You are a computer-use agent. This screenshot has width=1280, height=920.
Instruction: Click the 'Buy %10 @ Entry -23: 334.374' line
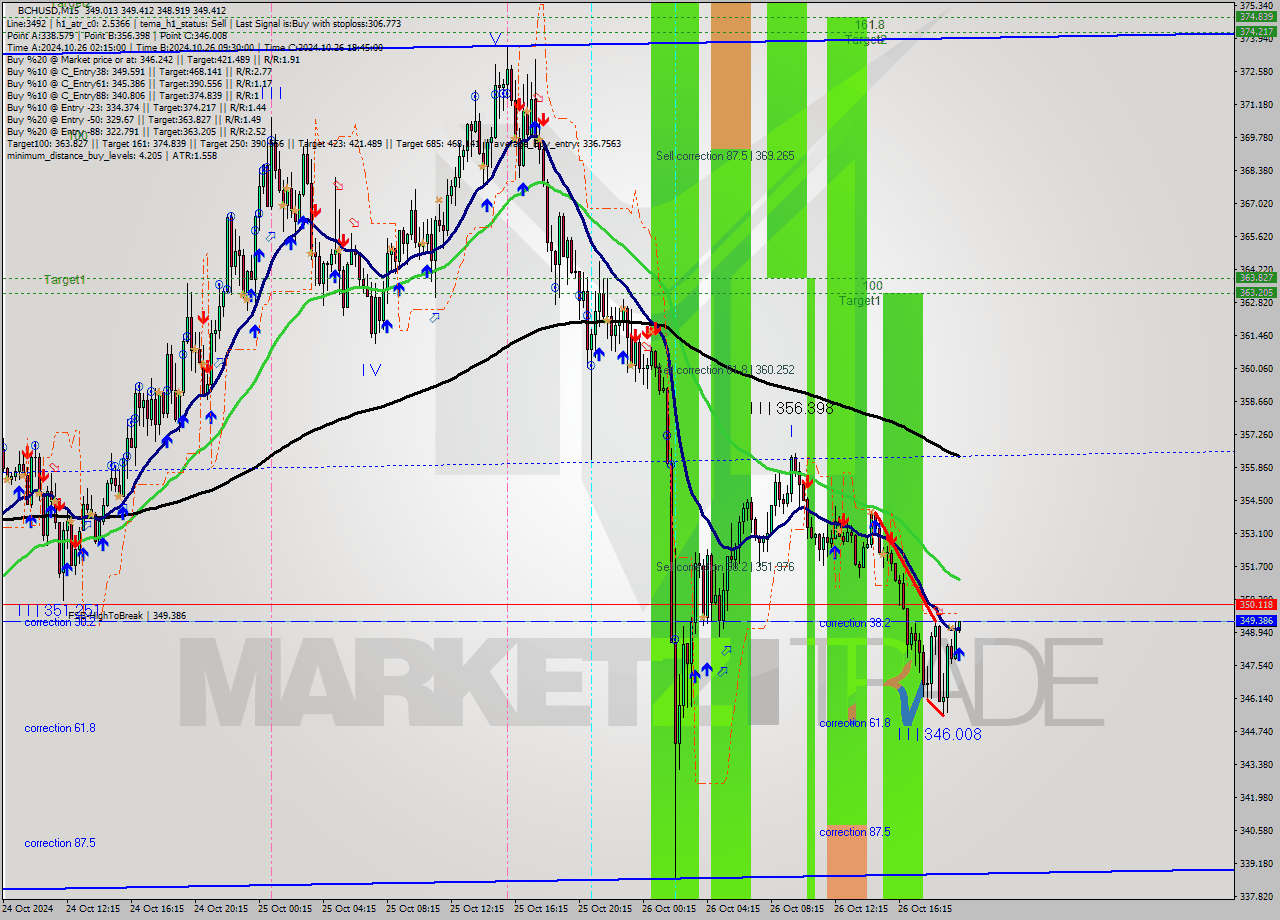pos(136,107)
